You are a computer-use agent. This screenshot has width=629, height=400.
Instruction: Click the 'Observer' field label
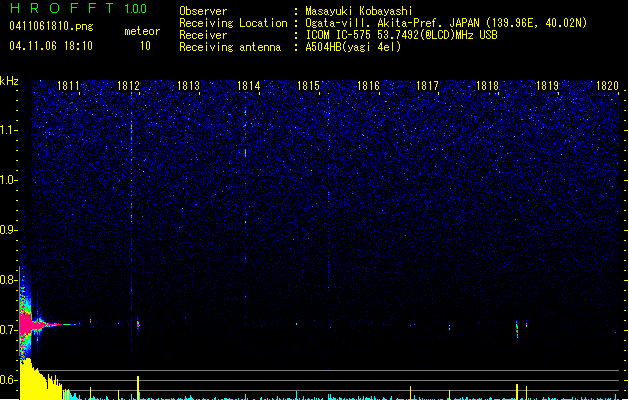203,11
